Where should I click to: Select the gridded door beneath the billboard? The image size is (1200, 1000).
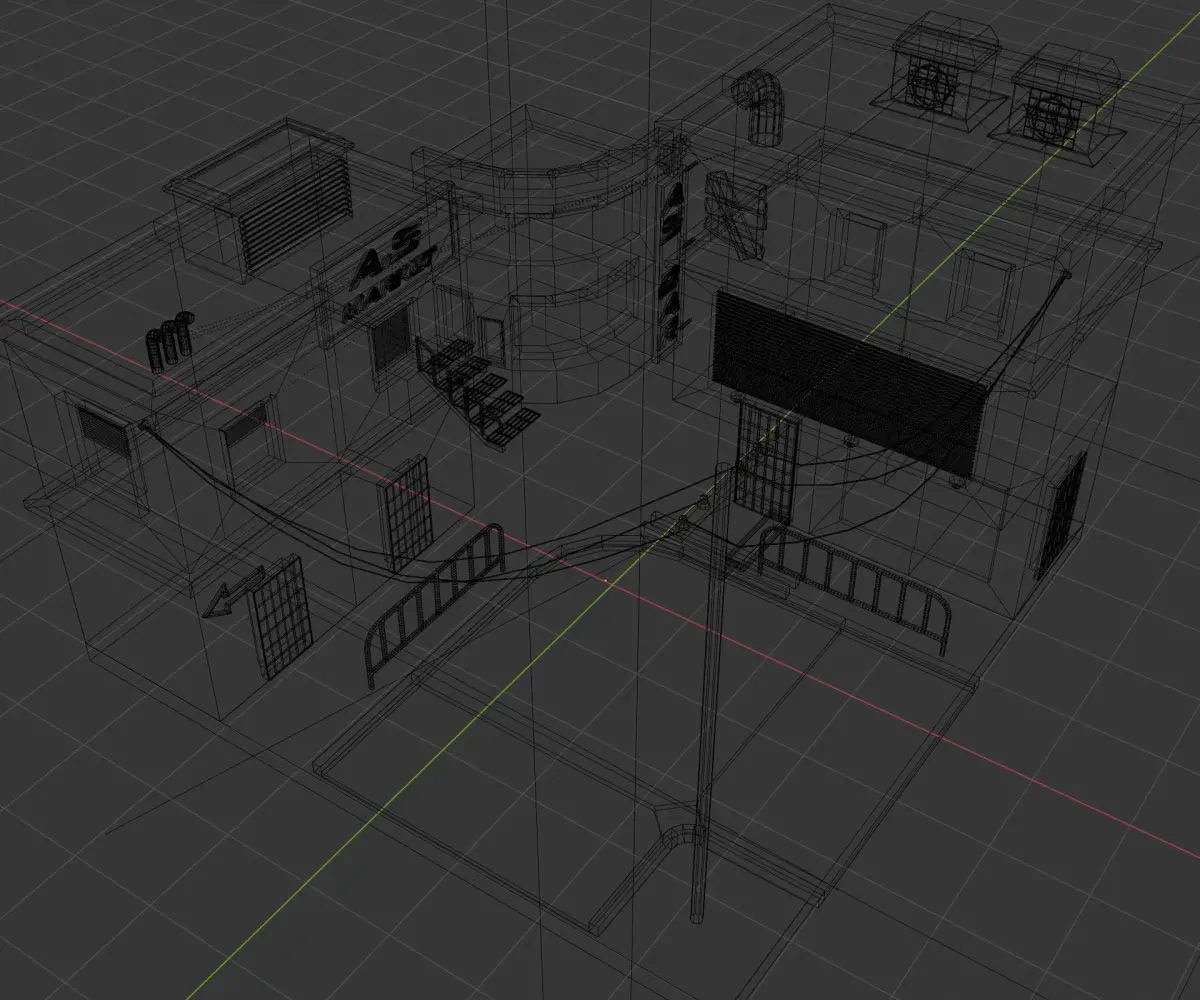coord(767,460)
